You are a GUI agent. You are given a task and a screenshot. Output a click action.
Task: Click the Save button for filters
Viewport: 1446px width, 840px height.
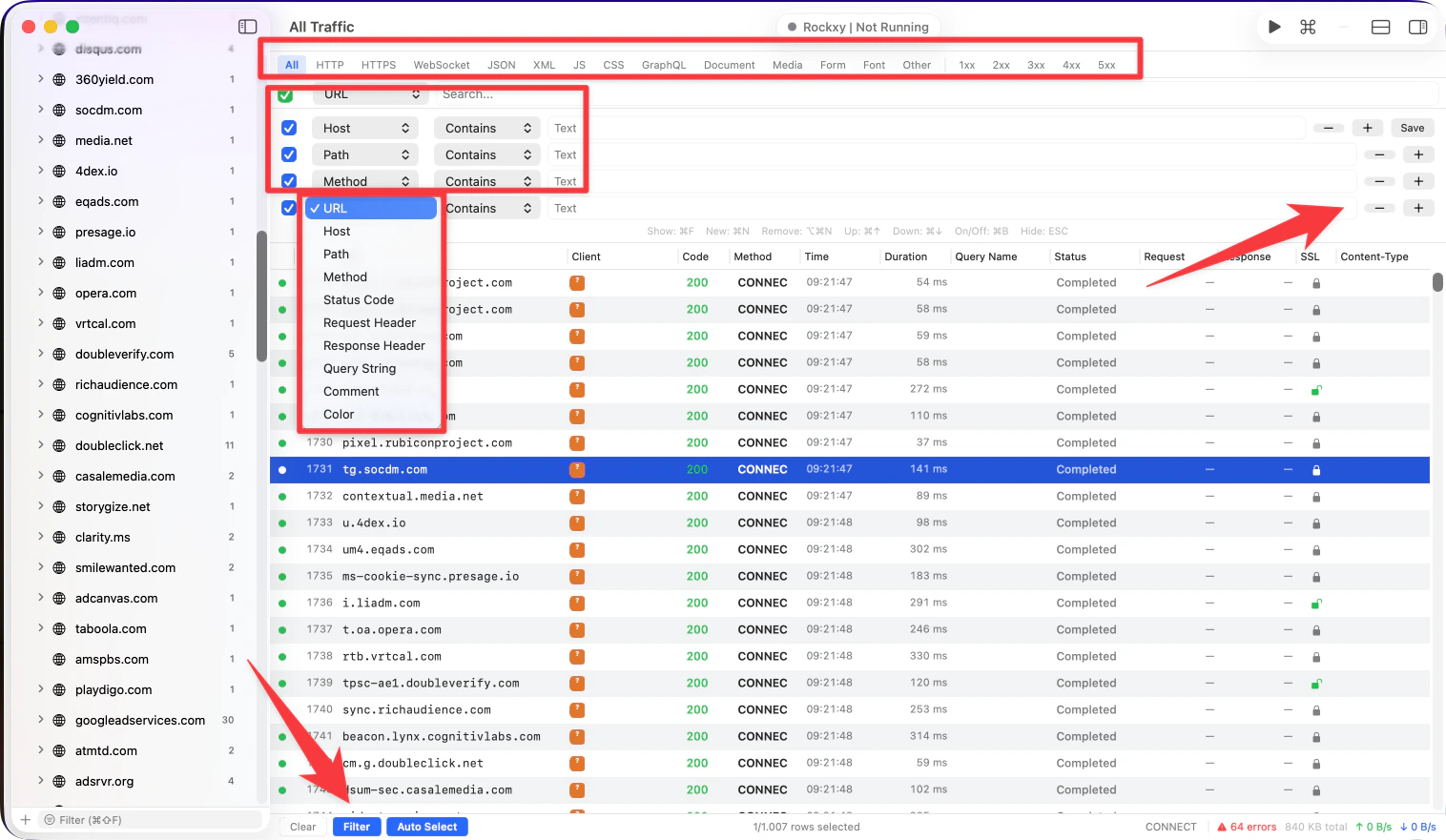coord(1413,128)
